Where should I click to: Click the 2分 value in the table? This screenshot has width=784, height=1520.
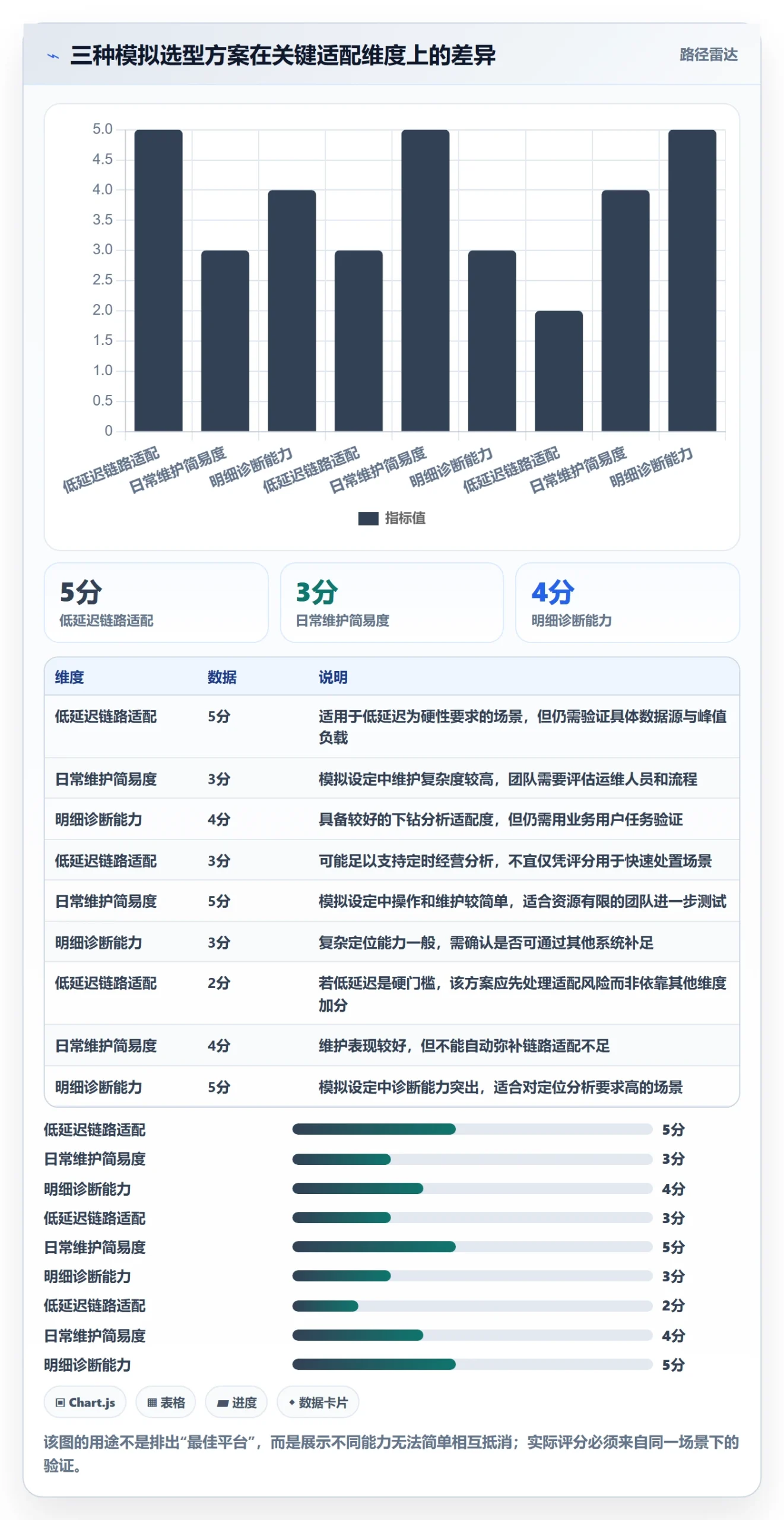[218, 983]
